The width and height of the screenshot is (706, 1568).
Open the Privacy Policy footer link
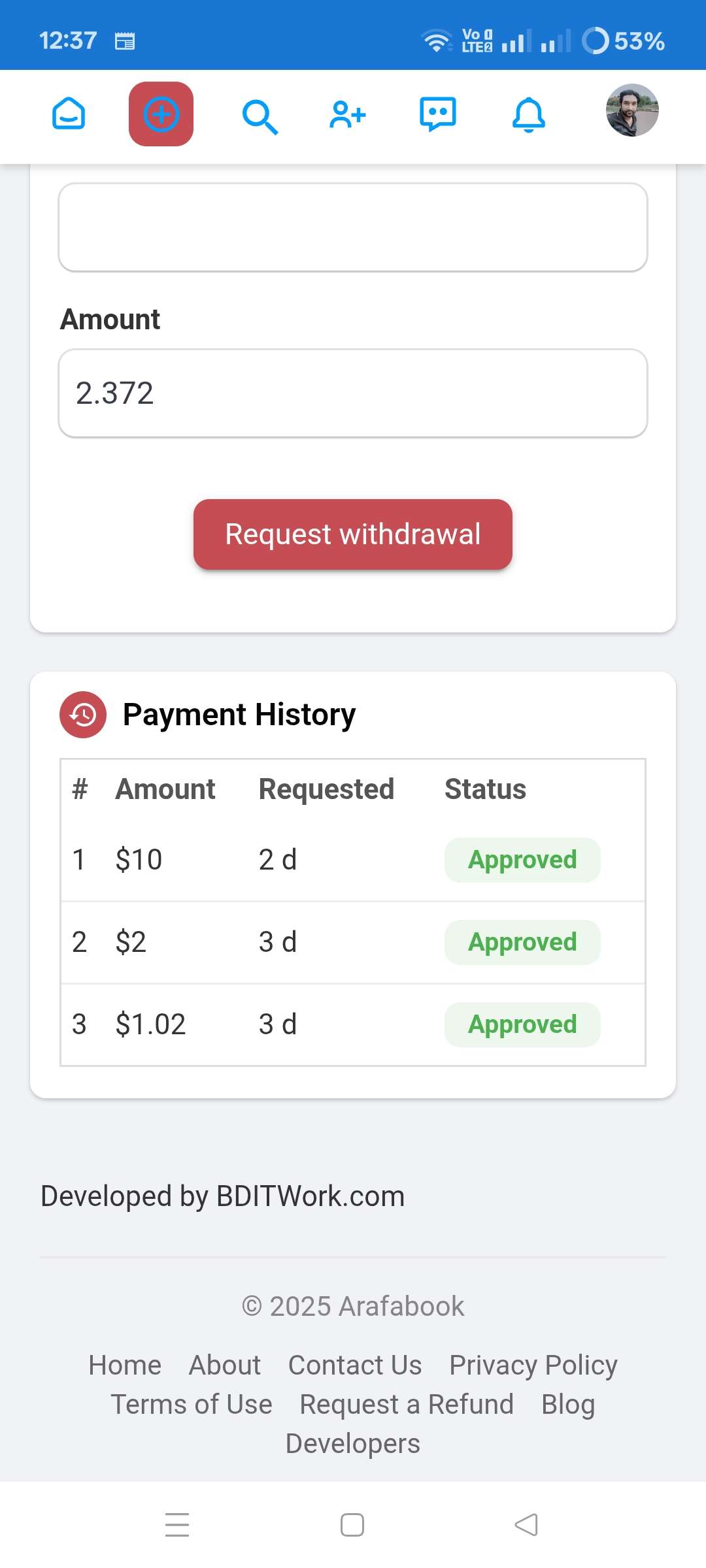[533, 1365]
